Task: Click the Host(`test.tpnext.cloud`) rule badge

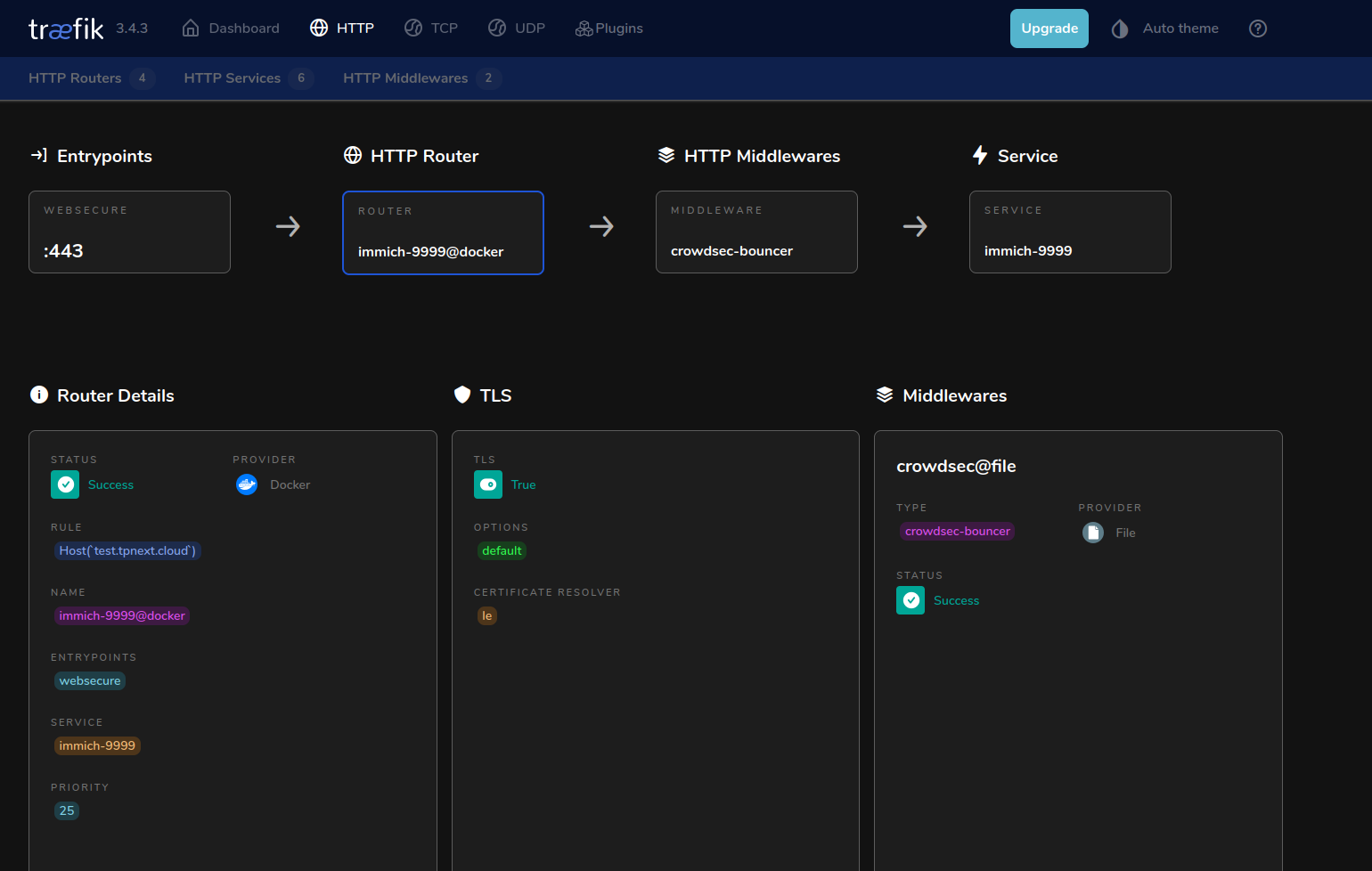Action: (127, 550)
